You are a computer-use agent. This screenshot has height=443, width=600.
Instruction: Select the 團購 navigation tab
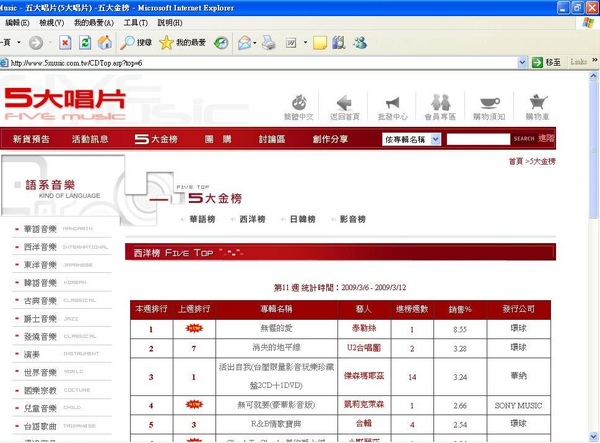[x=218, y=139]
